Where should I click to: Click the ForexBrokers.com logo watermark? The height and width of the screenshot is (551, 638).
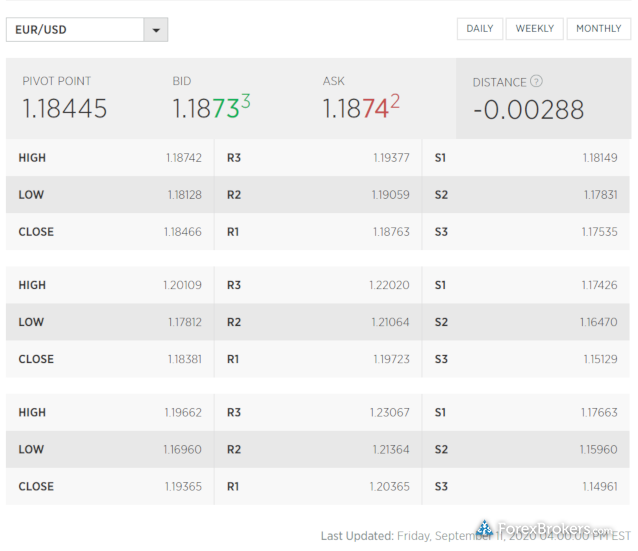(x=544, y=529)
